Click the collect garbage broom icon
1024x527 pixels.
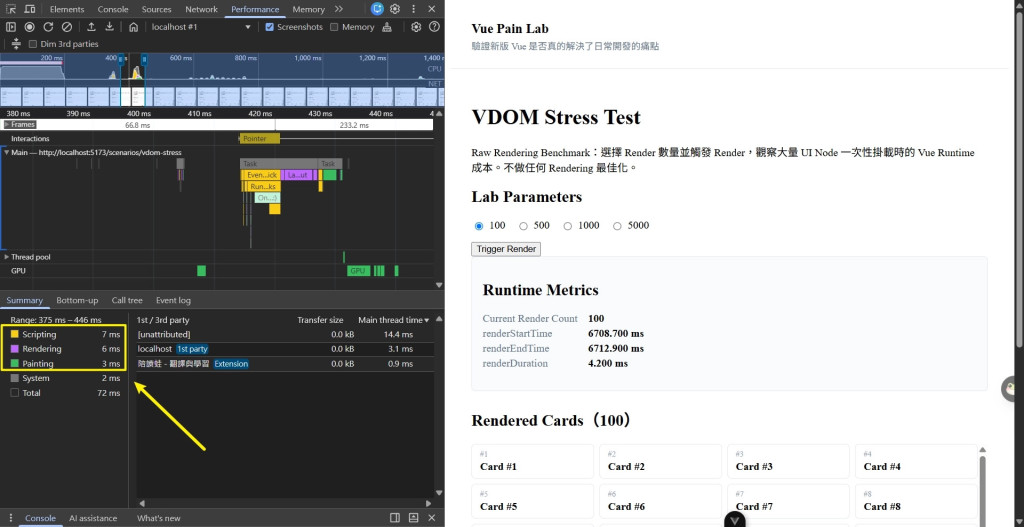(387, 27)
